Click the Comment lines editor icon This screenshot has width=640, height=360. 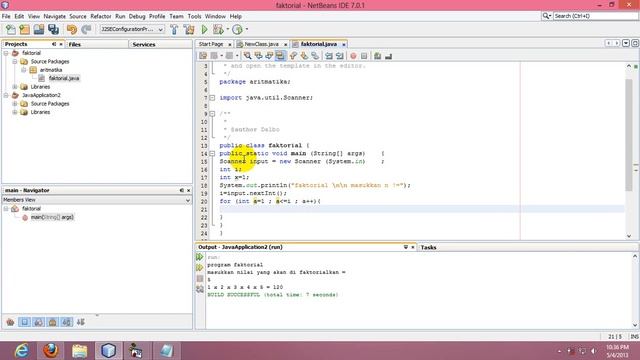tap(378, 56)
